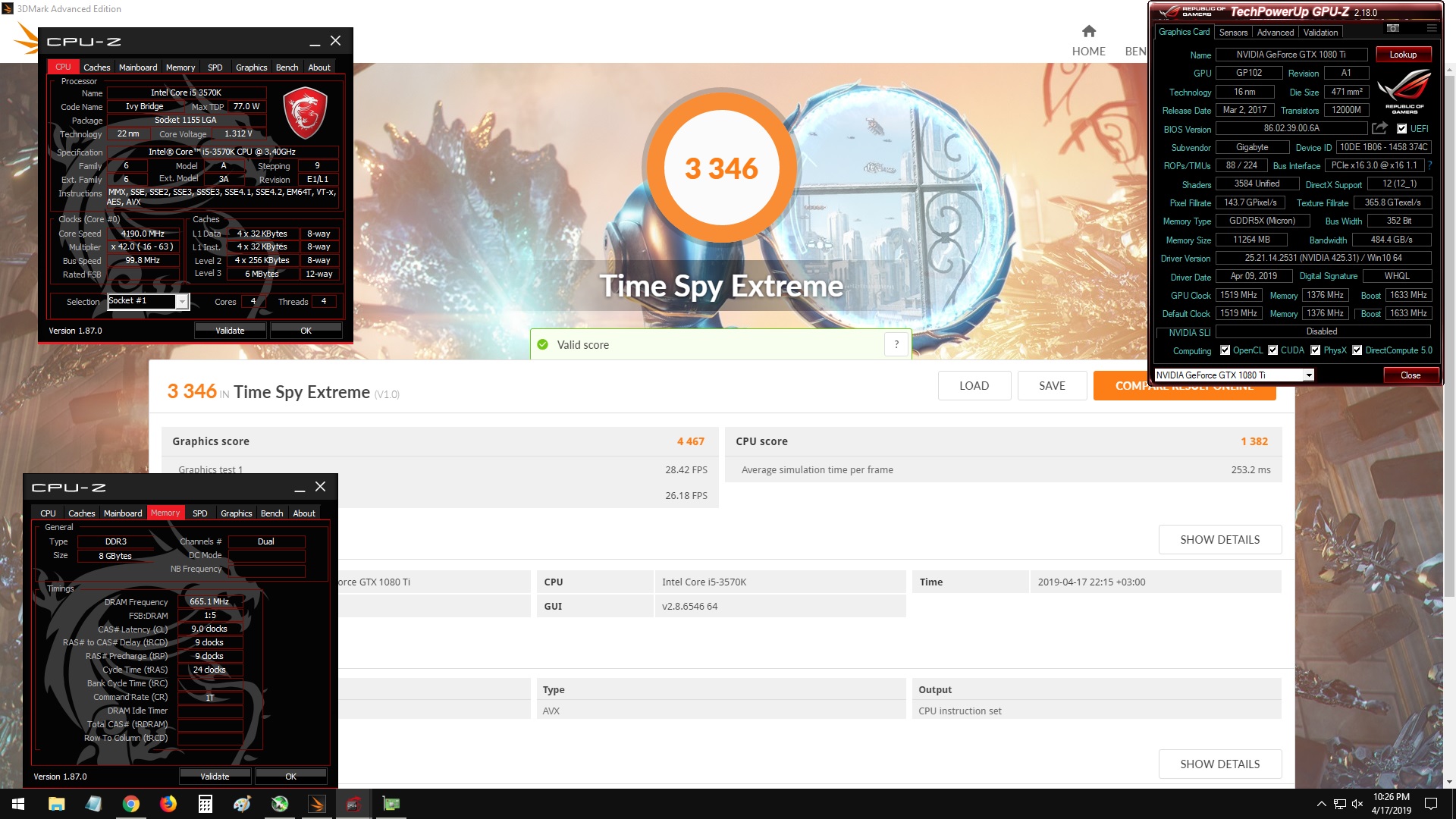Open the Windows notification center
Viewport: 1456px width, 819px height.
coord(1431,804)
